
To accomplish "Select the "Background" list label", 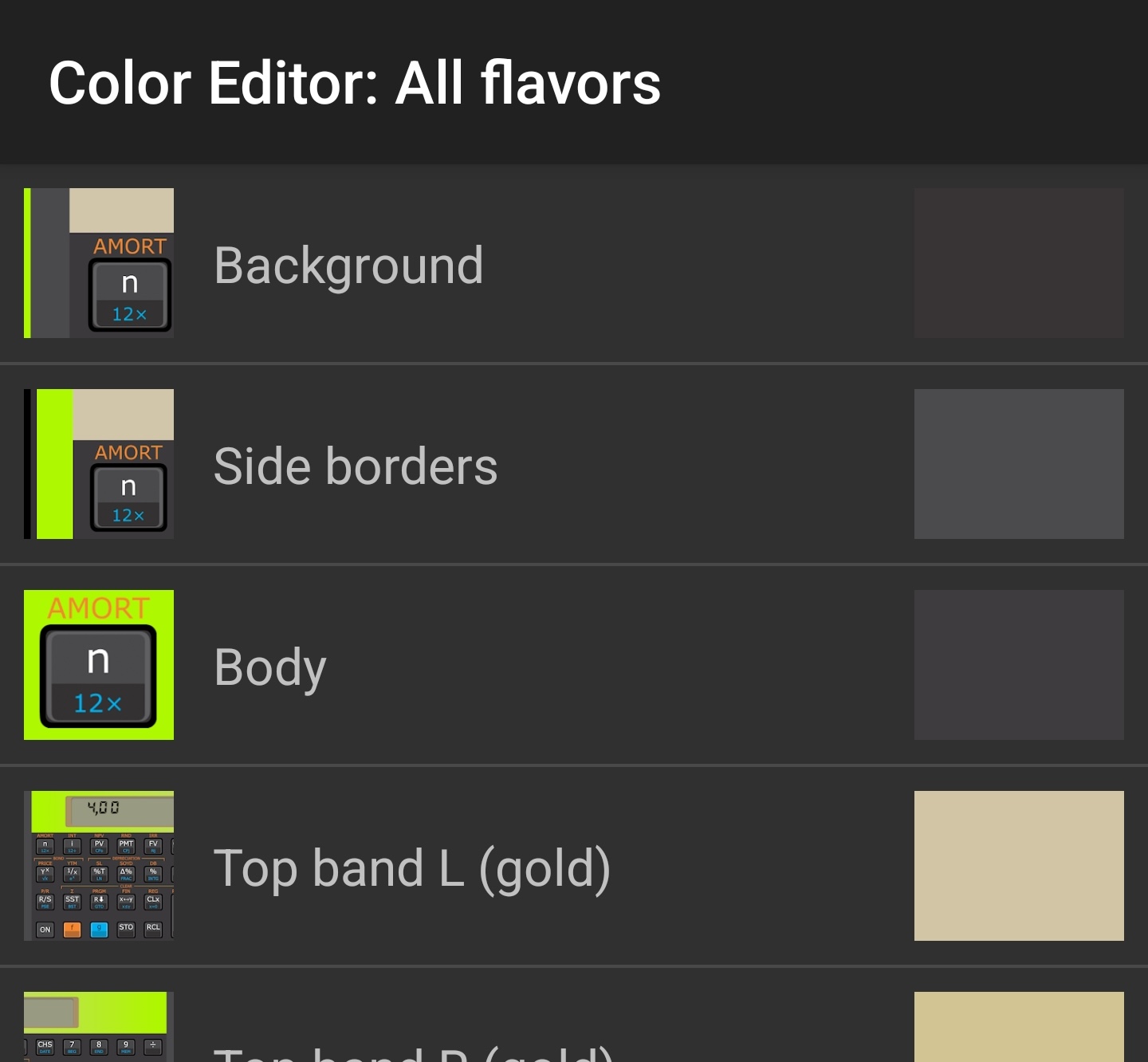I will click(x=348, y=265).
